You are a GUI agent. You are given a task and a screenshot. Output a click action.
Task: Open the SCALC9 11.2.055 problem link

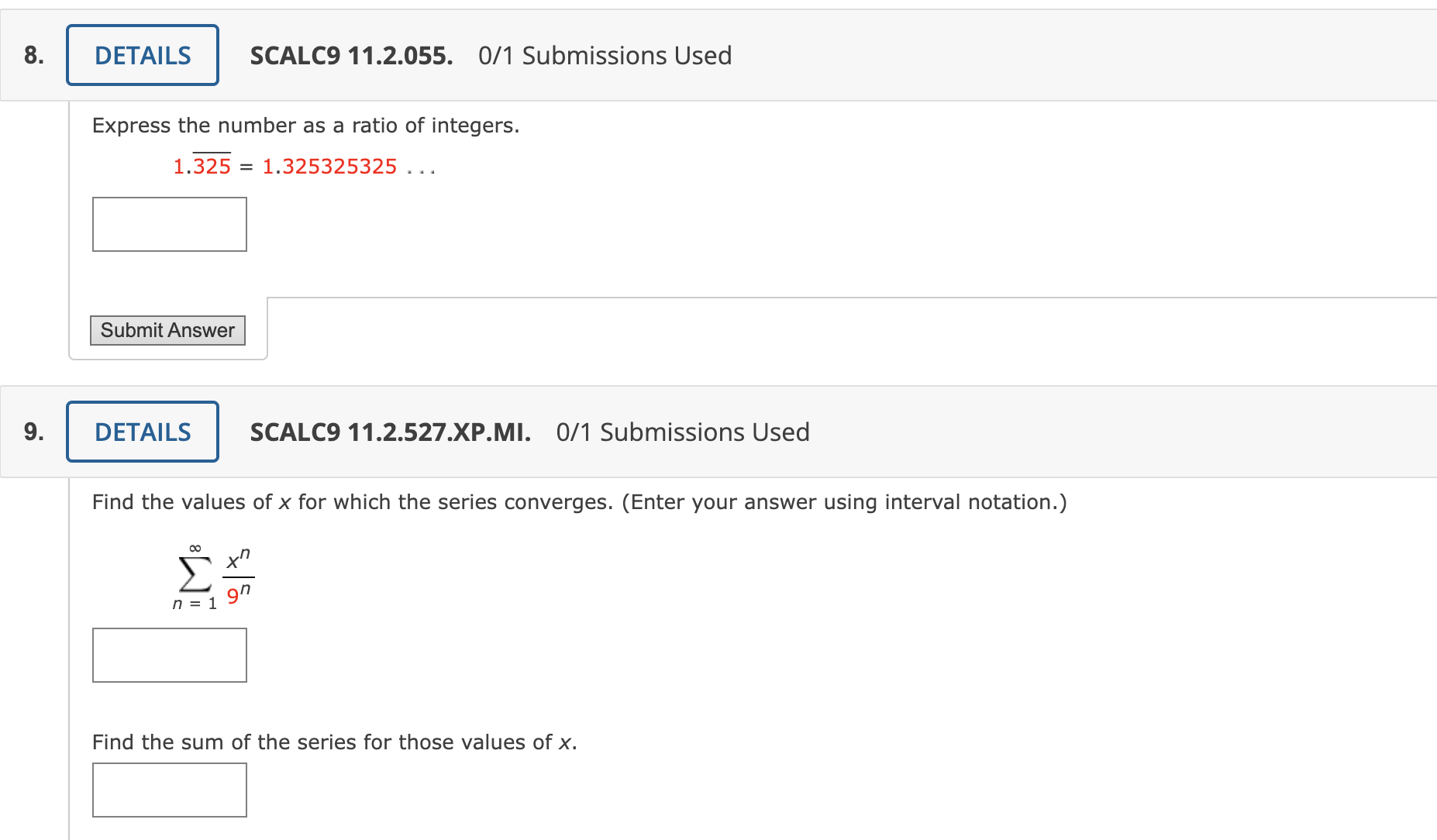tap(350, 55)
